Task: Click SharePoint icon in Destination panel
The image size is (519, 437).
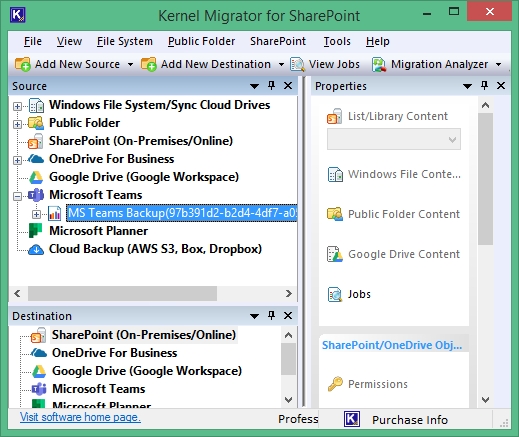Action: 38,335
